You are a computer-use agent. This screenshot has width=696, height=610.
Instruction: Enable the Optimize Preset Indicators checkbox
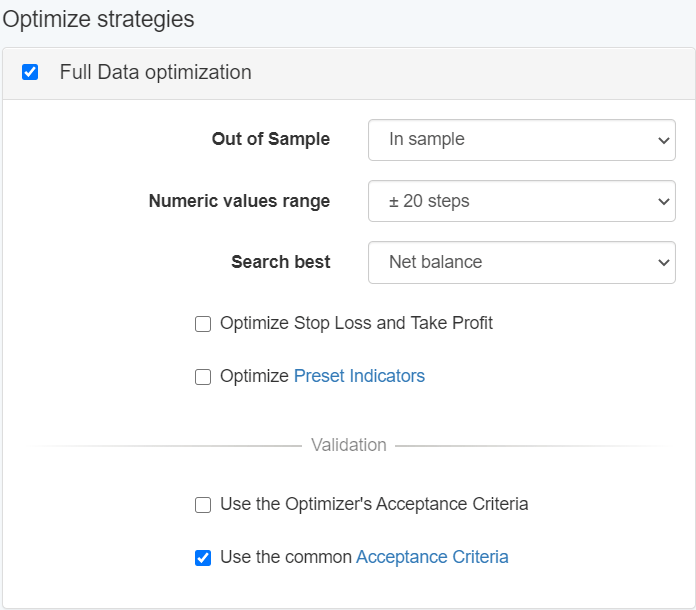tap(203, 377)
